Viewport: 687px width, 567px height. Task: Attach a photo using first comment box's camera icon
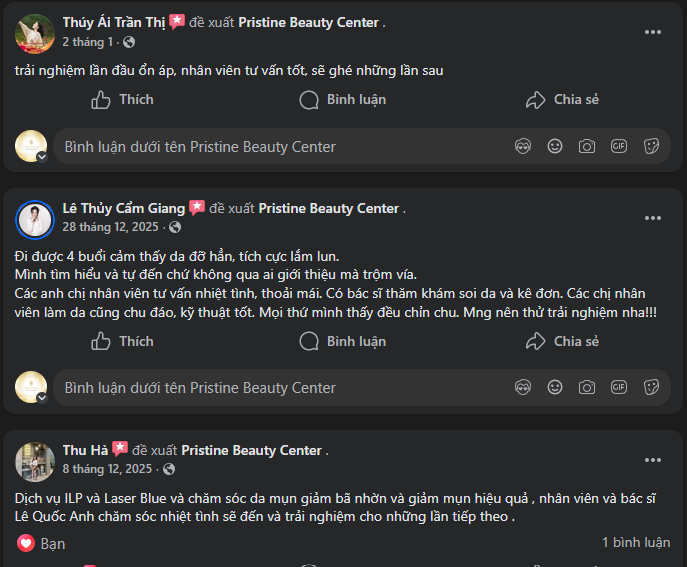pyautogui.click(x=587, y=146)
